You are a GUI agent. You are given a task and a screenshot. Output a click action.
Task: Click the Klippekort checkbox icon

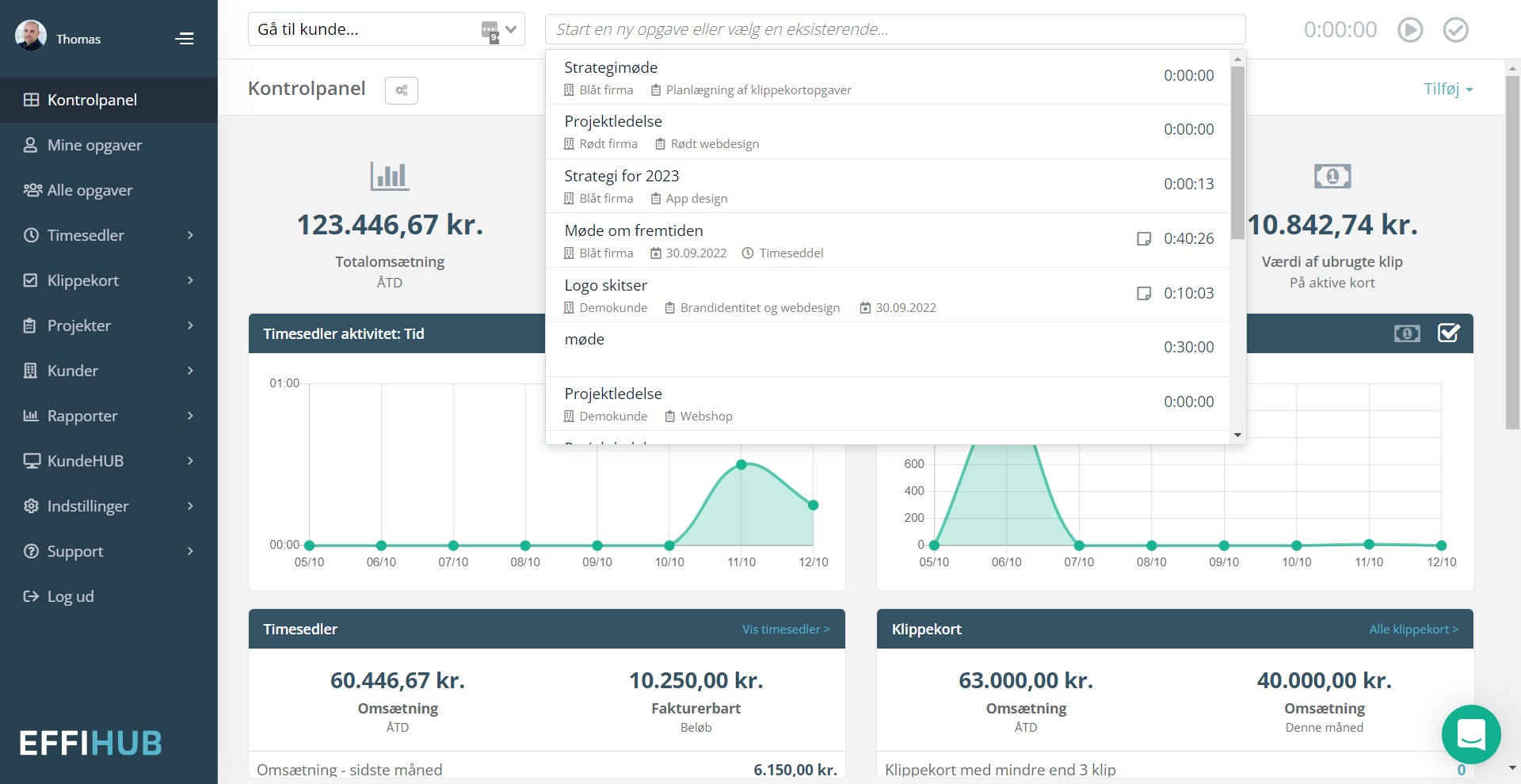click(x=31, y=280)
